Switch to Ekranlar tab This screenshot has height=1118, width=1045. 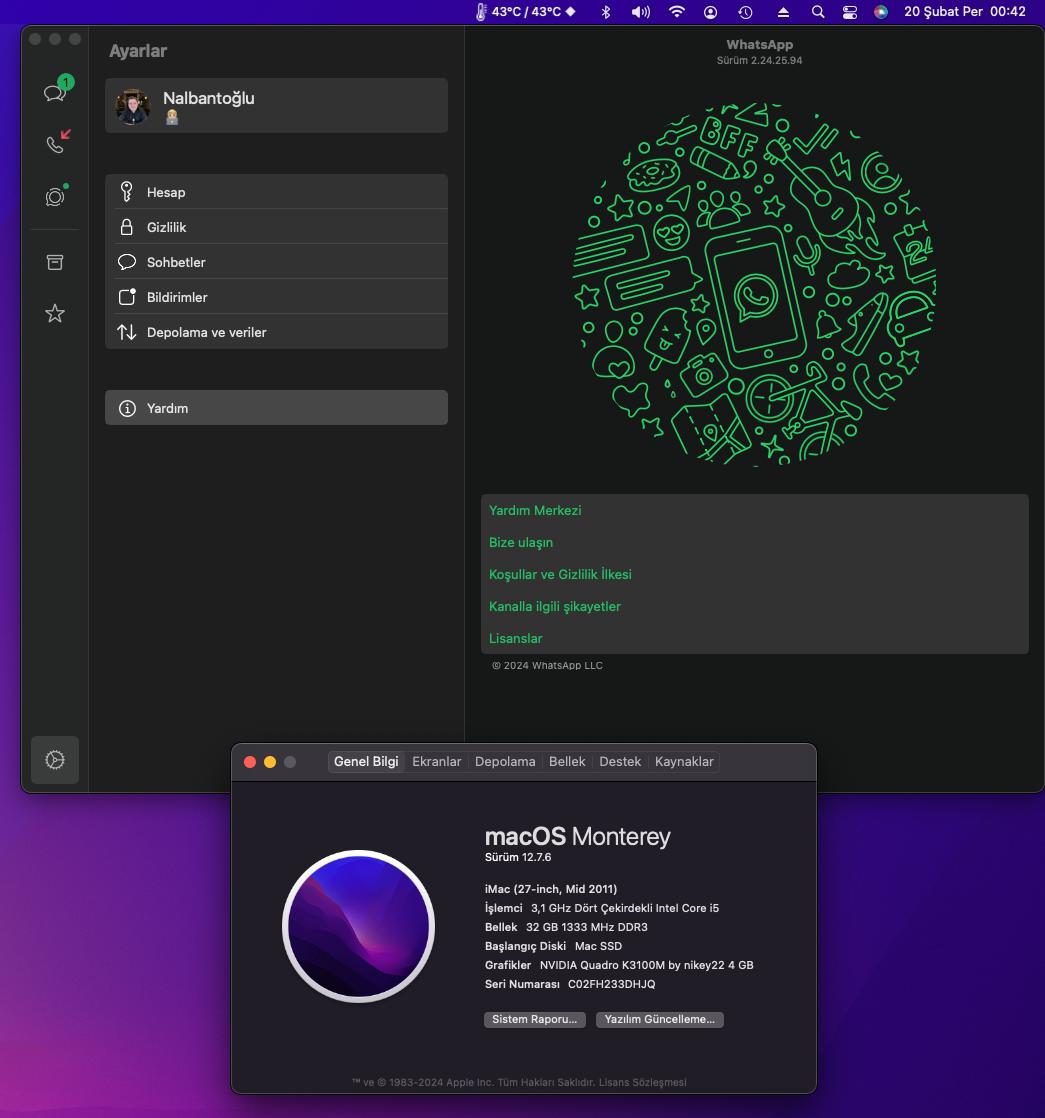436,761
